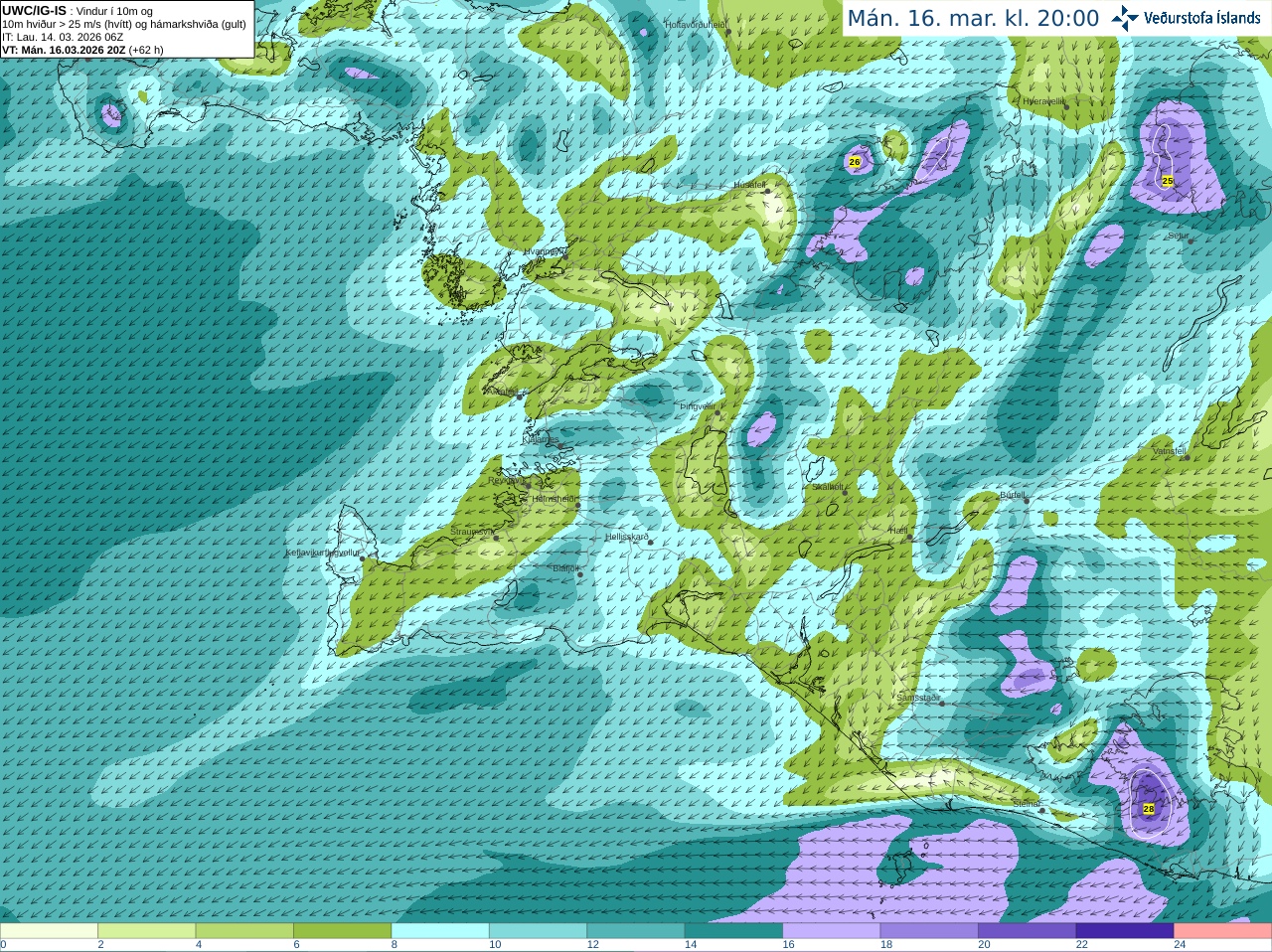Click the Þingvellir station label
Viewport: 1272px width, 952px height.
pyautogui.click(x=697, y=406)
